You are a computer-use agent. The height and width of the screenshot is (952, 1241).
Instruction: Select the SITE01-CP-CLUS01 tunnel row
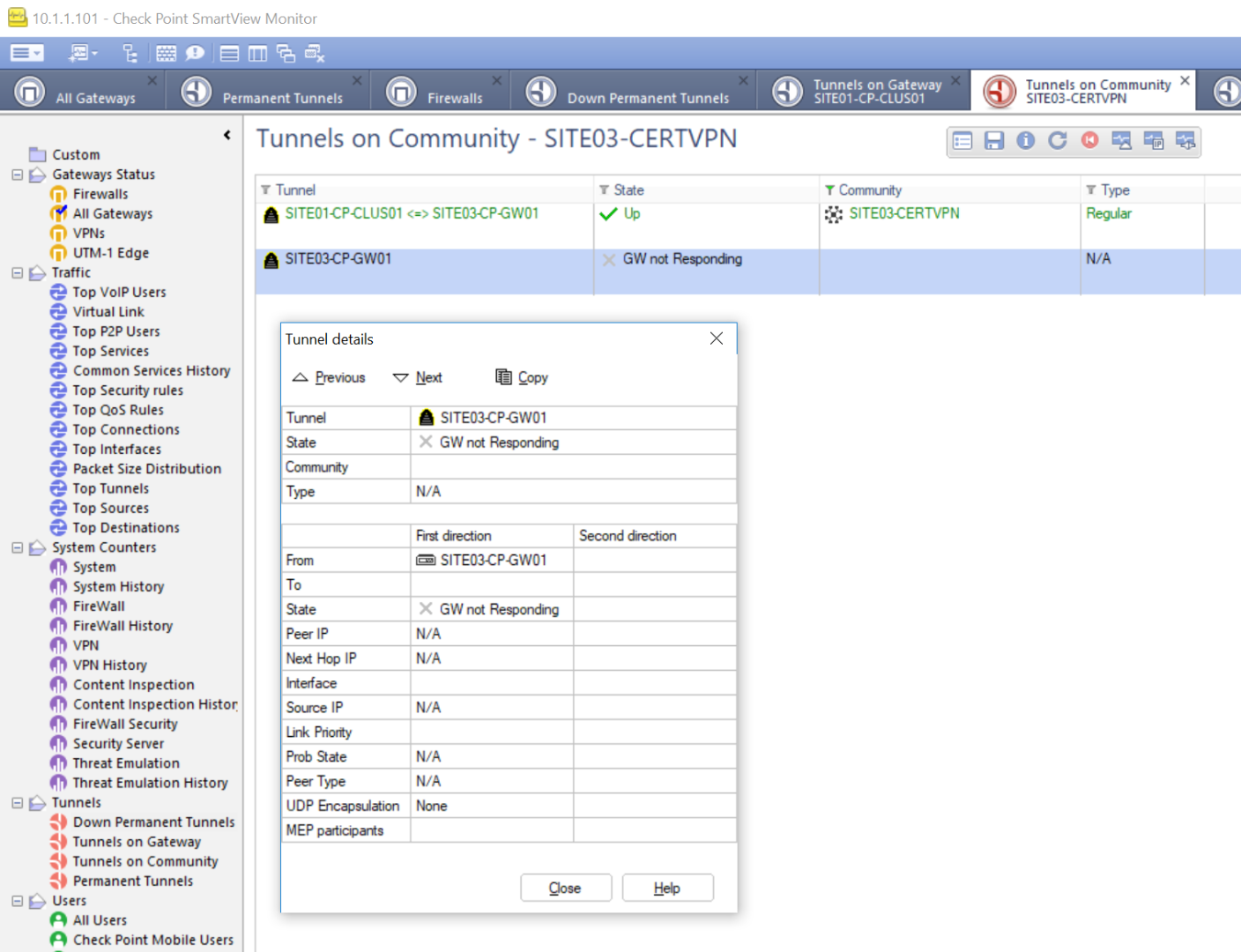[412, 213]
